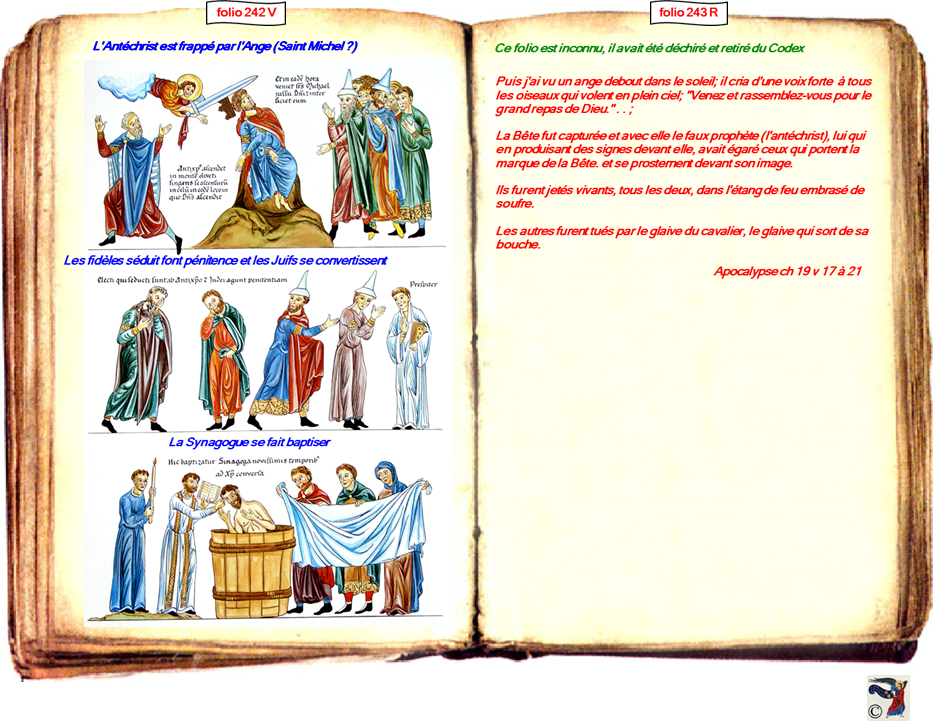
Task: Click the white-robed Presbiter figure
Action: [x=409, y=359]
